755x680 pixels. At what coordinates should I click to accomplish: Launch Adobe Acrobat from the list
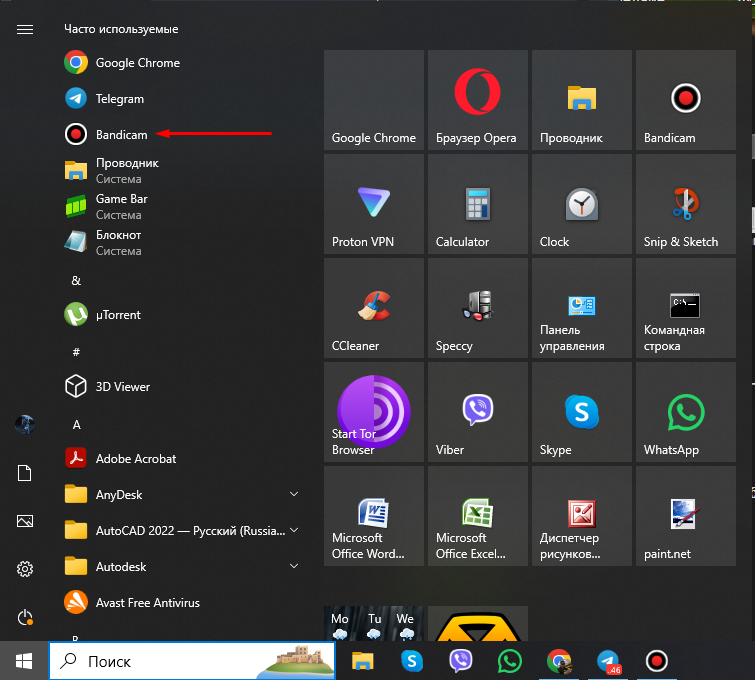pyautogui.click(x=181, y=458)
